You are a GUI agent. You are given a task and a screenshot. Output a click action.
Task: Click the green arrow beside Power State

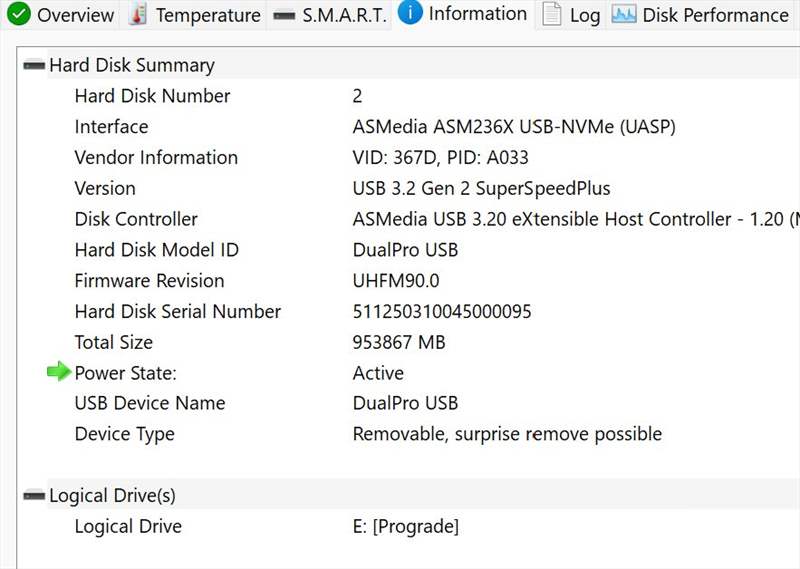(59, 372)
